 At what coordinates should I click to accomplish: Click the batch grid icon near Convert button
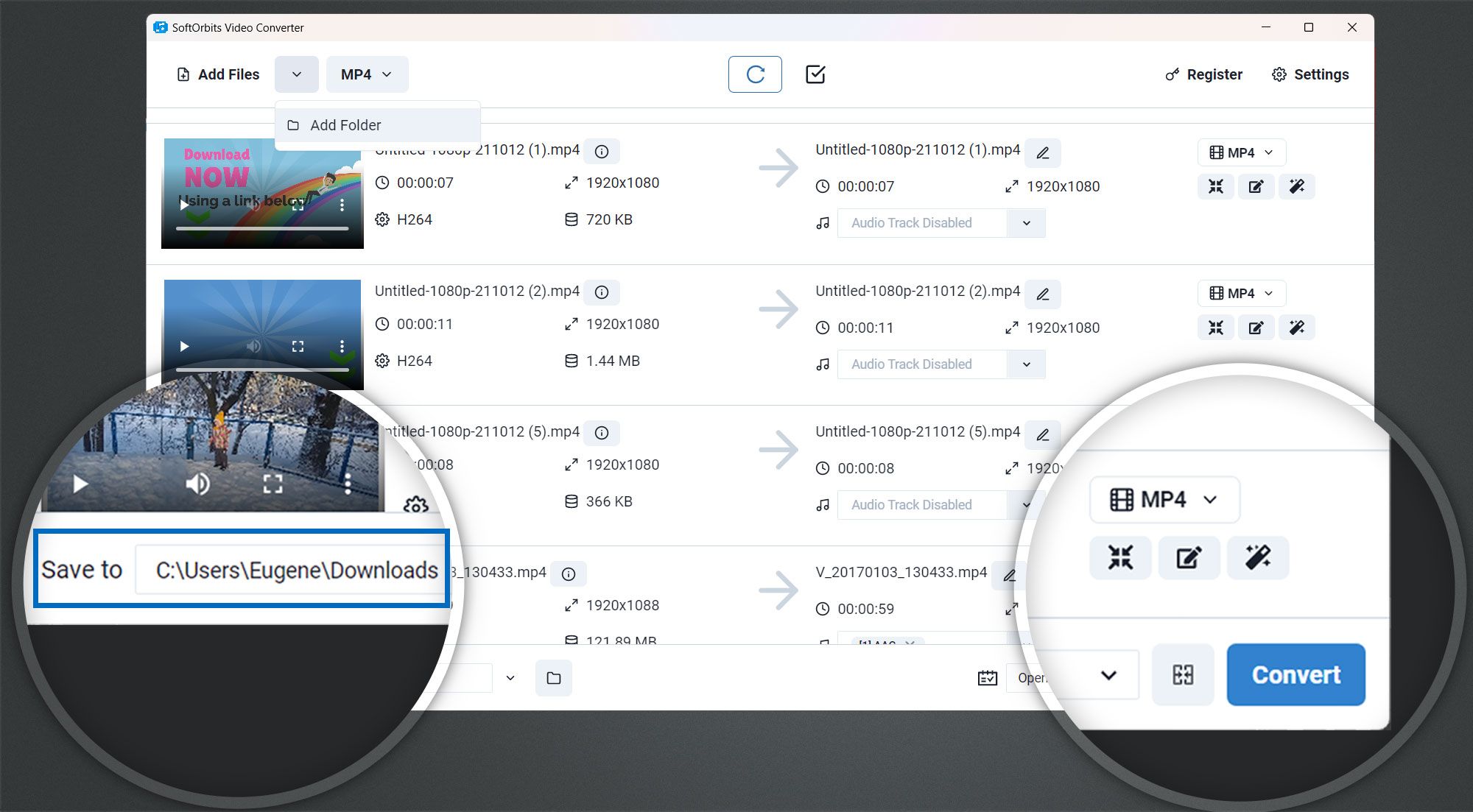pyautogui.click(x=1183, y=675)
